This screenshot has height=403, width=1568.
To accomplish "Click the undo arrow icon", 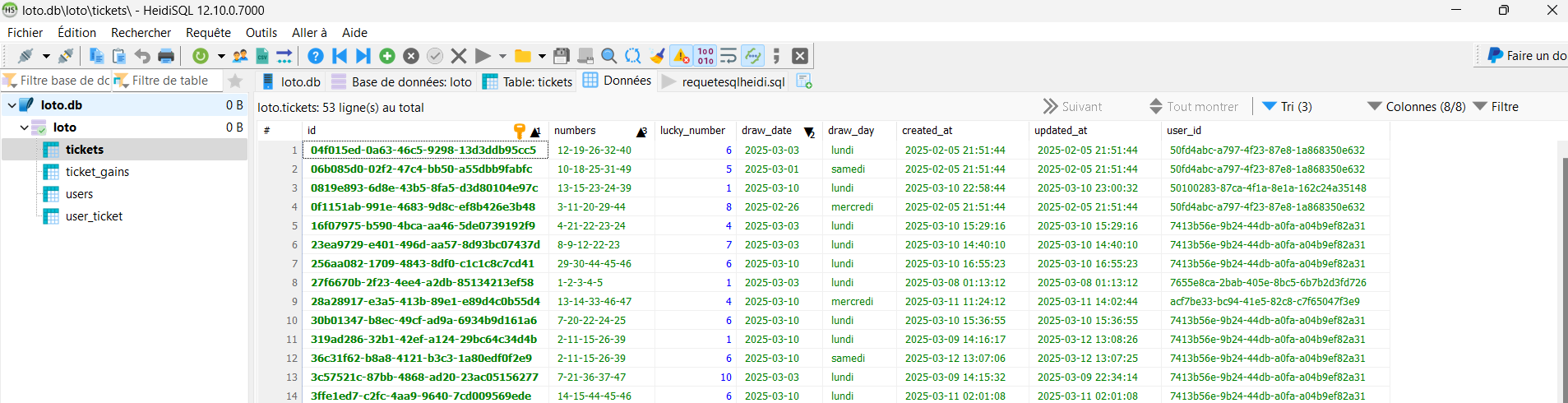I will 142,56.
